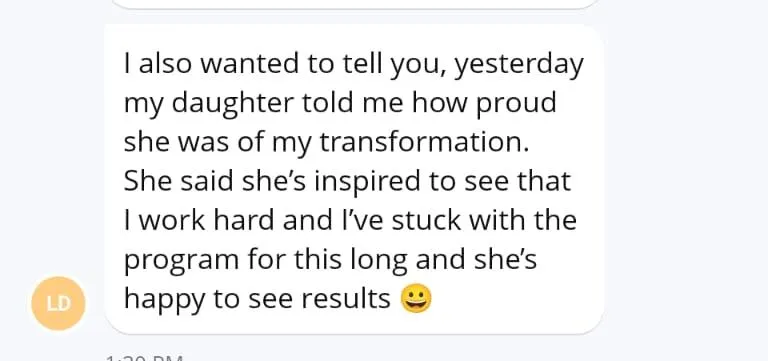Click the letters LD inside the avatar
The height and width of the screenshot is (361, 768).
[58, 304]
